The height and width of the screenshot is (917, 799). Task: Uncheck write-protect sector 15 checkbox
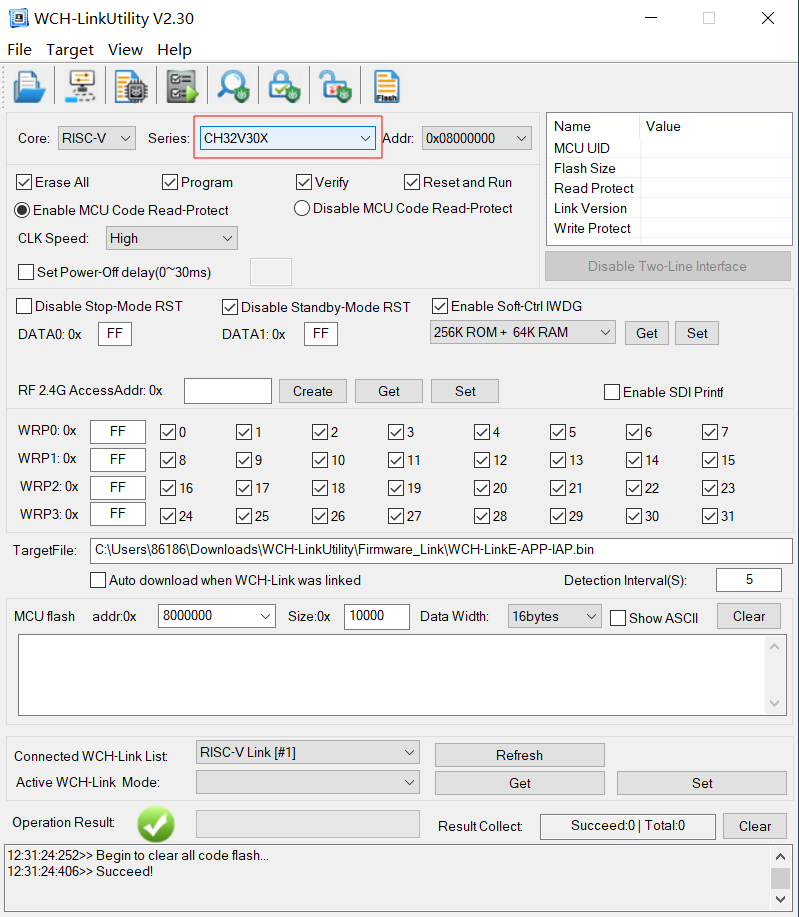[710, 460]
